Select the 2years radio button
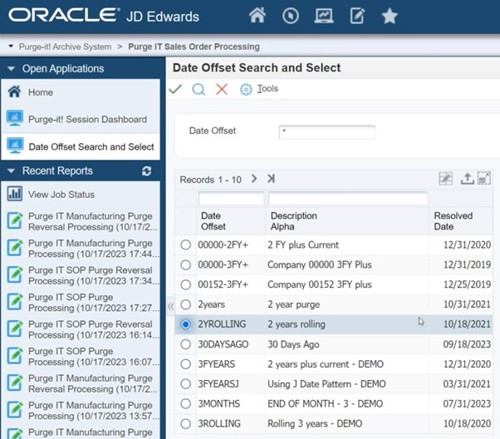The width and height of the screenshot is (500, 439). click(186, 305)
